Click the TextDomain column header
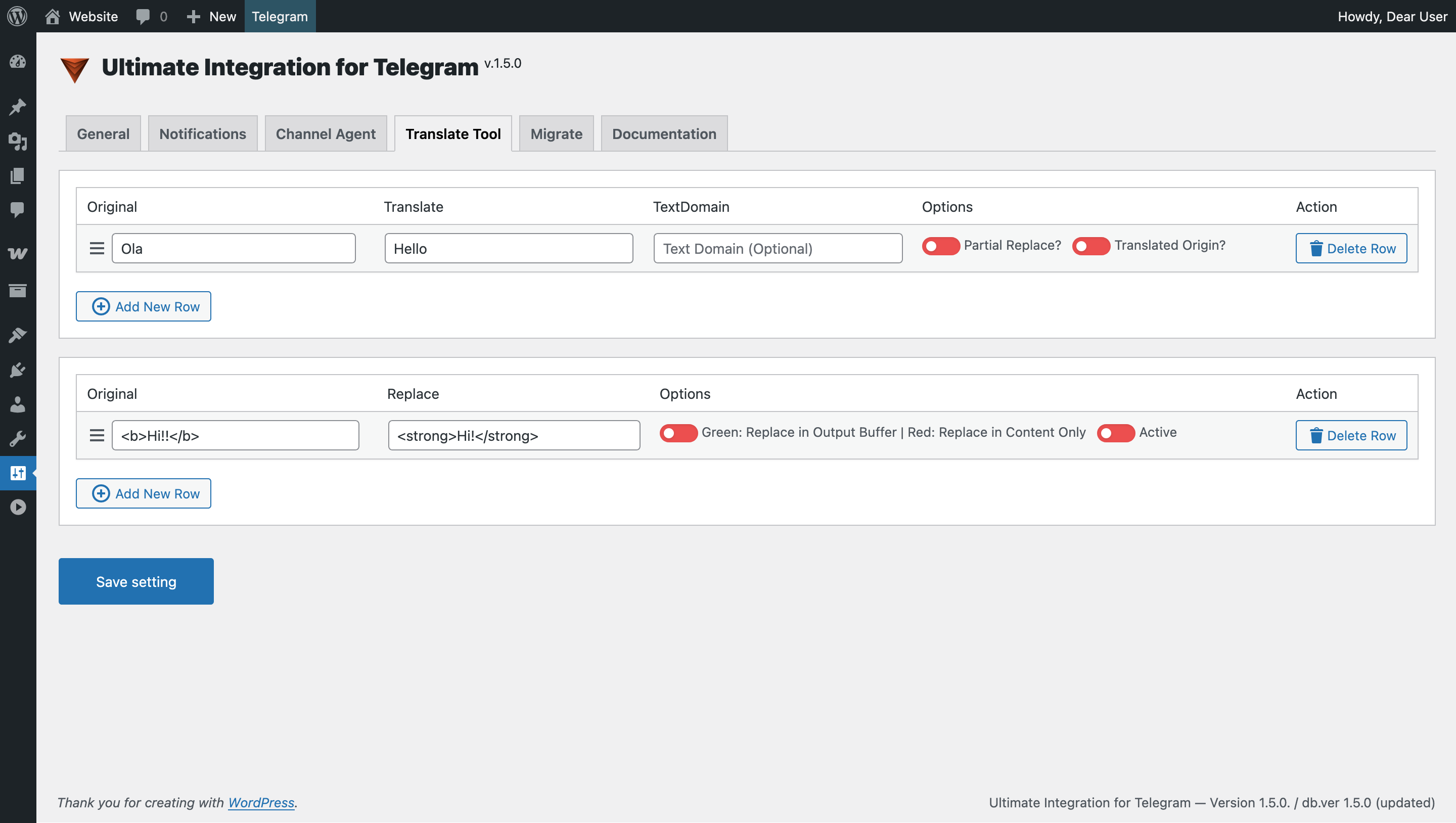1456x823 pixels. coord(691,207)
